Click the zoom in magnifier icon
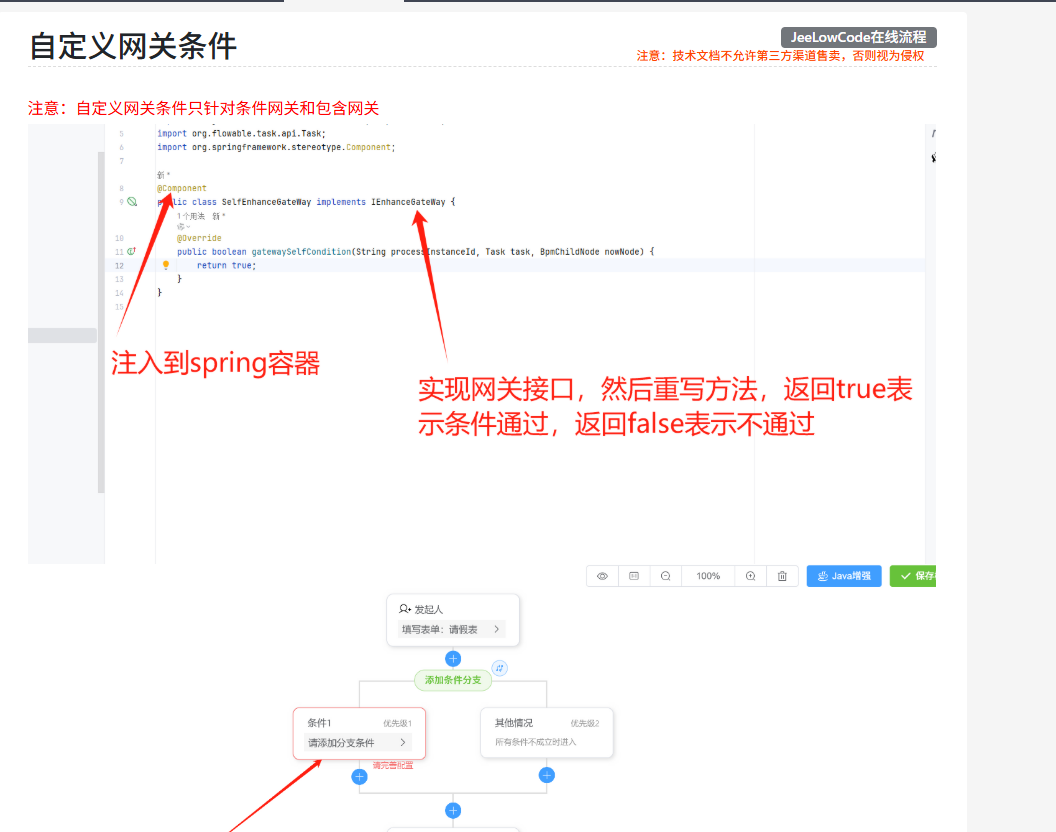Image resolution: width=1056 pixels, height=832 pixels. 750,576
